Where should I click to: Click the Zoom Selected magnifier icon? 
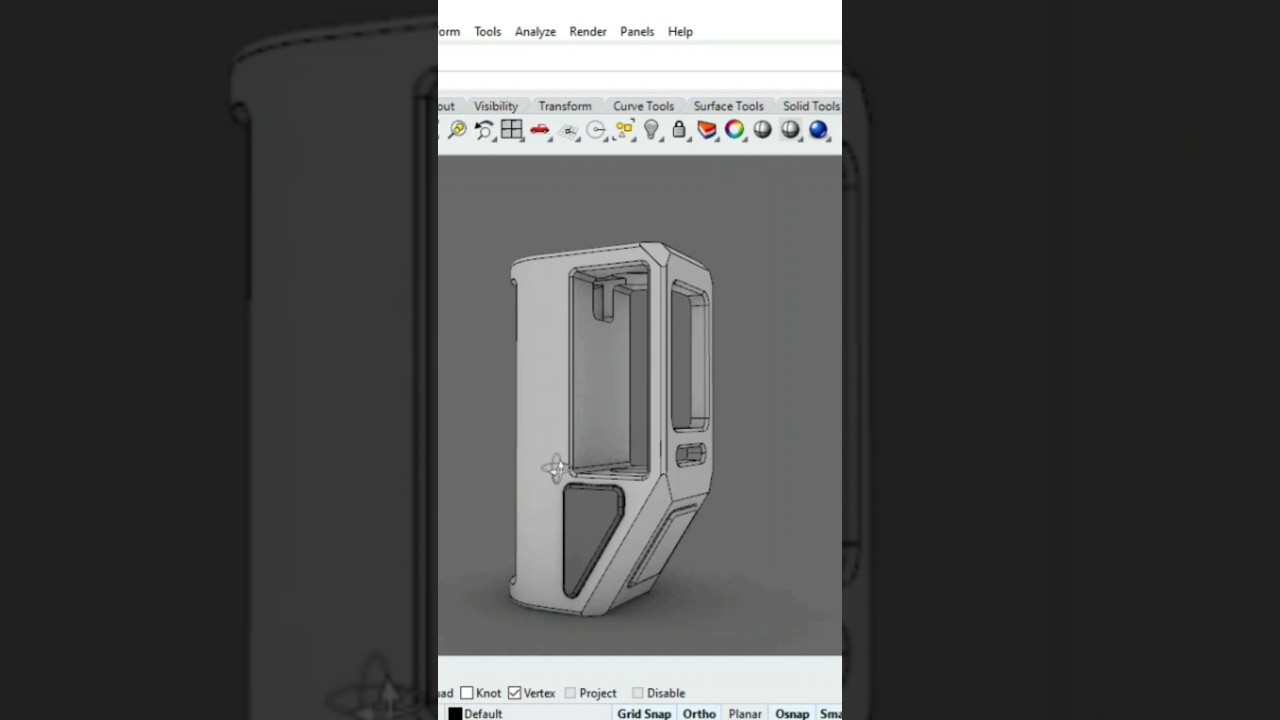click(457, 130)
